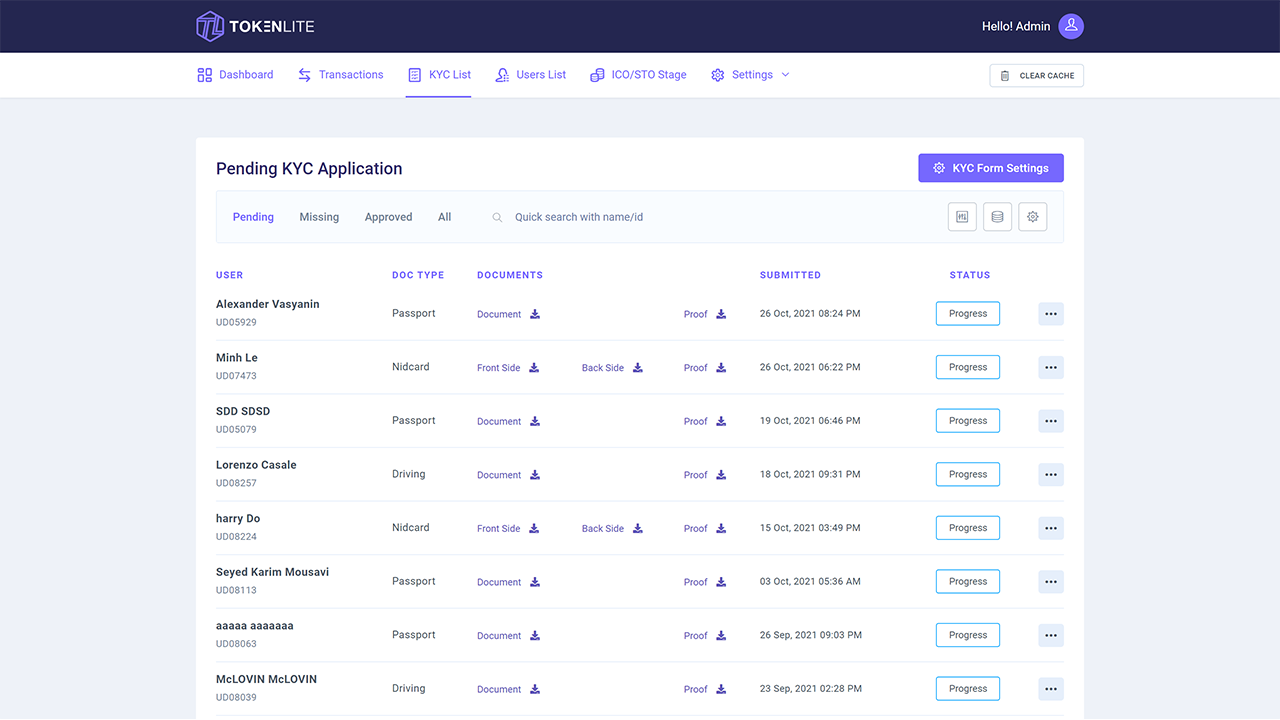Click the KYC Form Settings button
1280x720 pixels.
tap(990, 167)
